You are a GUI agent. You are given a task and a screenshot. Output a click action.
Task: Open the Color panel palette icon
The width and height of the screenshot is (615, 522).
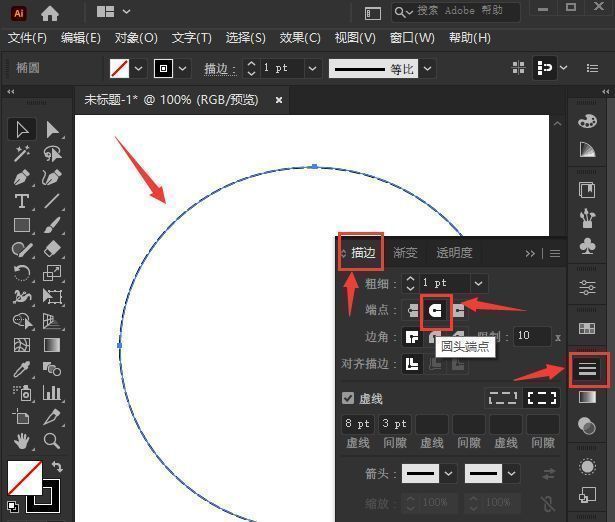pos(587,121)
